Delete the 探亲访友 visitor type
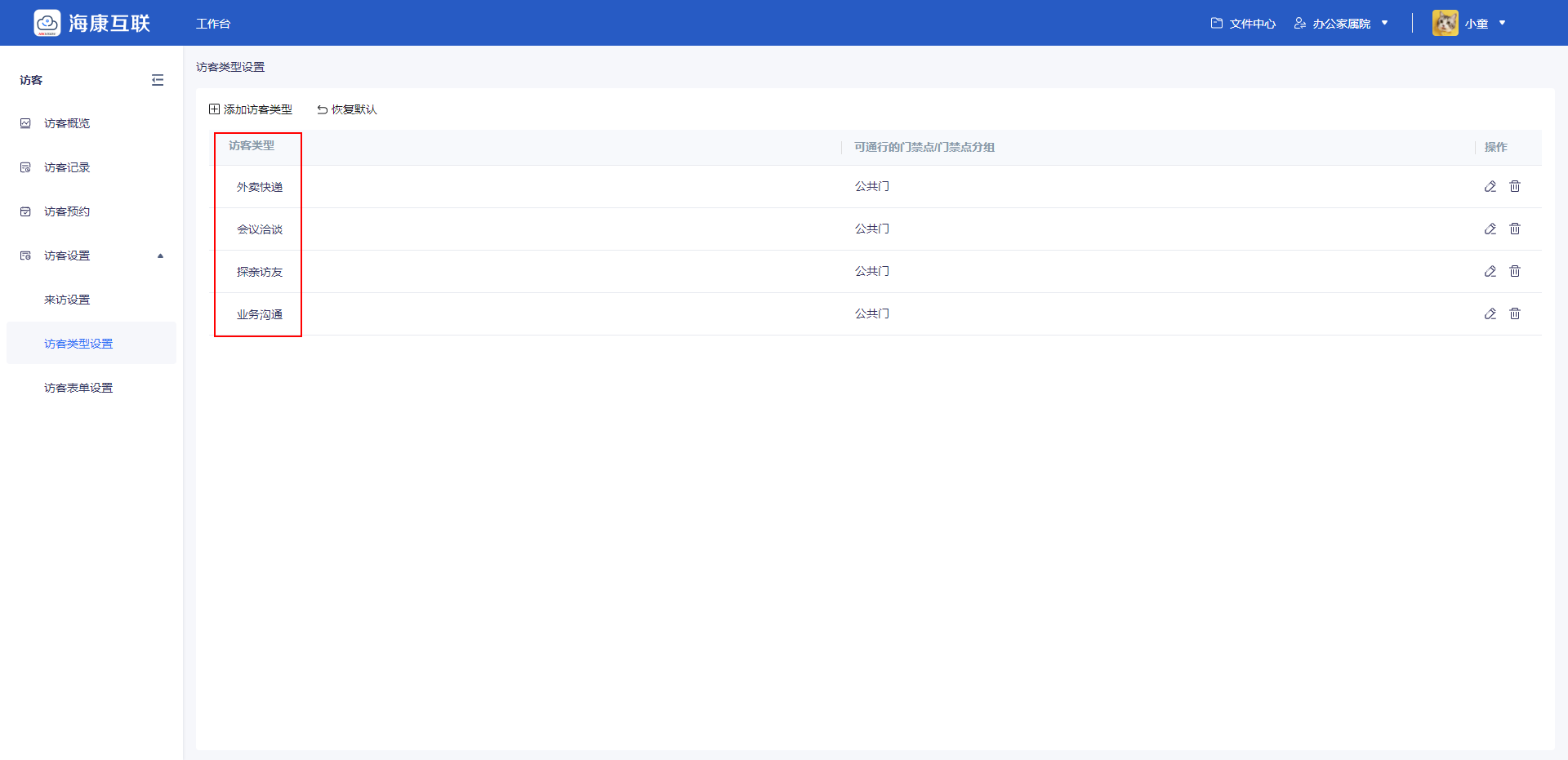The width and height of the screenshot is (1568, 760). click(1515, 271)
